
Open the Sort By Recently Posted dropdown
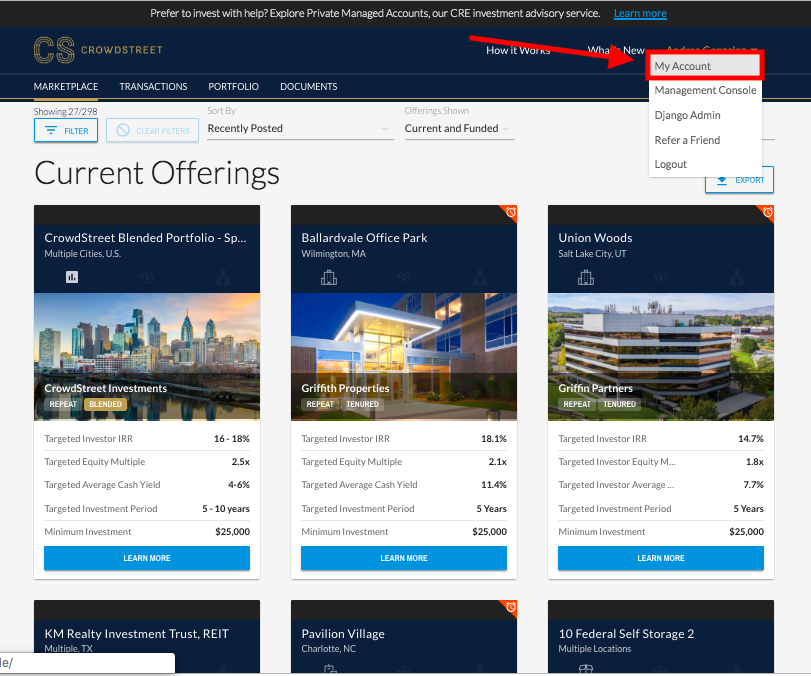[300, 128]
